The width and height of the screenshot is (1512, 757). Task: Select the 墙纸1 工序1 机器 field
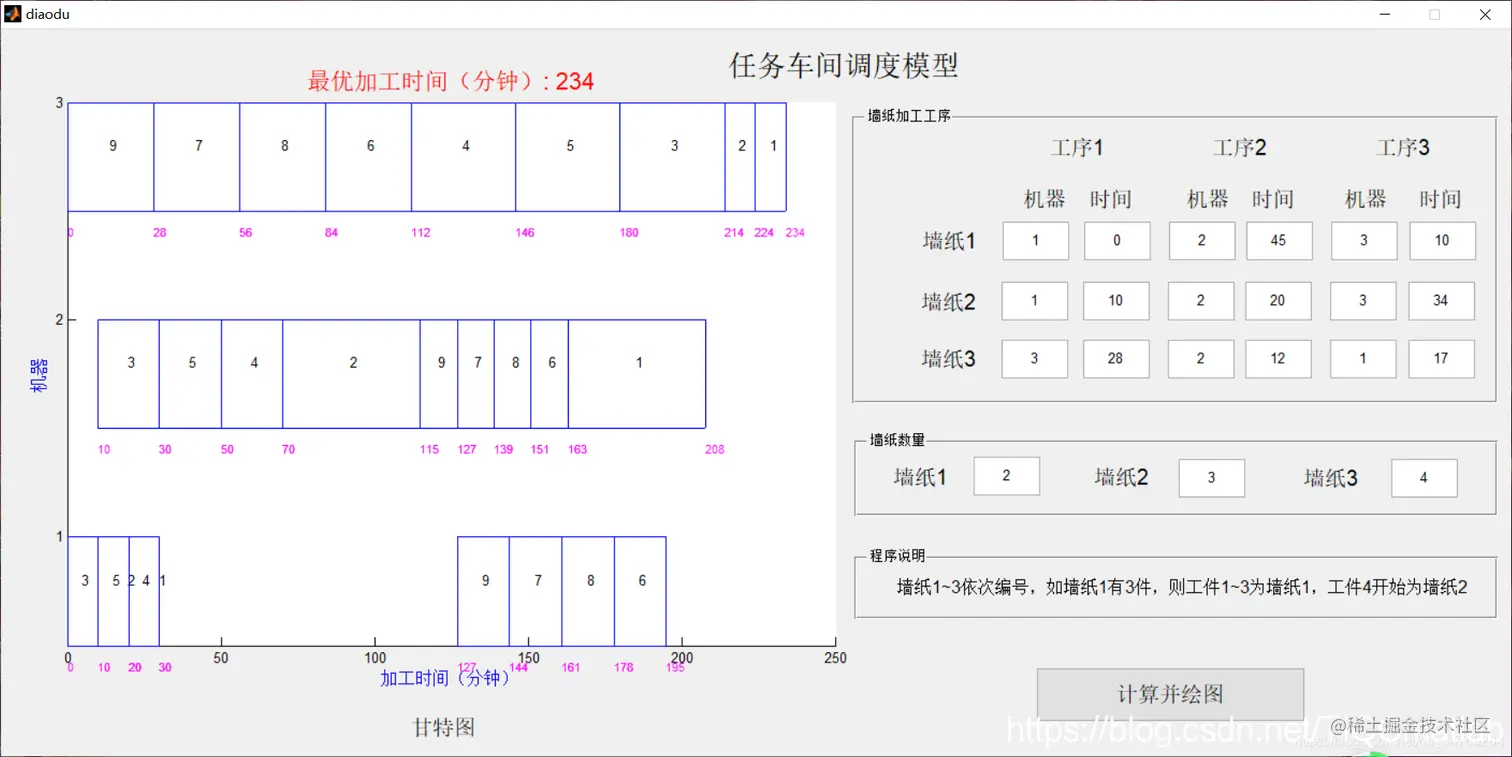pyautogui.click(x=1034, y=240)
